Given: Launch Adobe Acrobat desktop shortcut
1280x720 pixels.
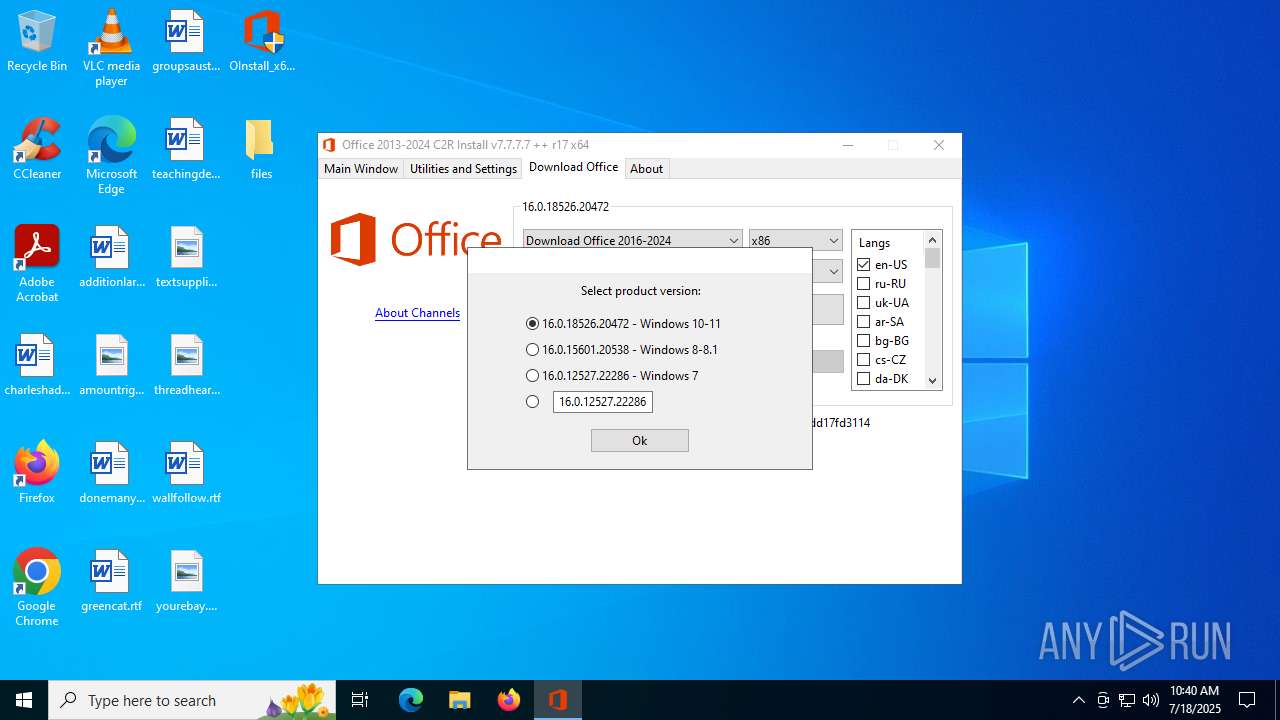Looking at the screenshot, I should [37, 264].
